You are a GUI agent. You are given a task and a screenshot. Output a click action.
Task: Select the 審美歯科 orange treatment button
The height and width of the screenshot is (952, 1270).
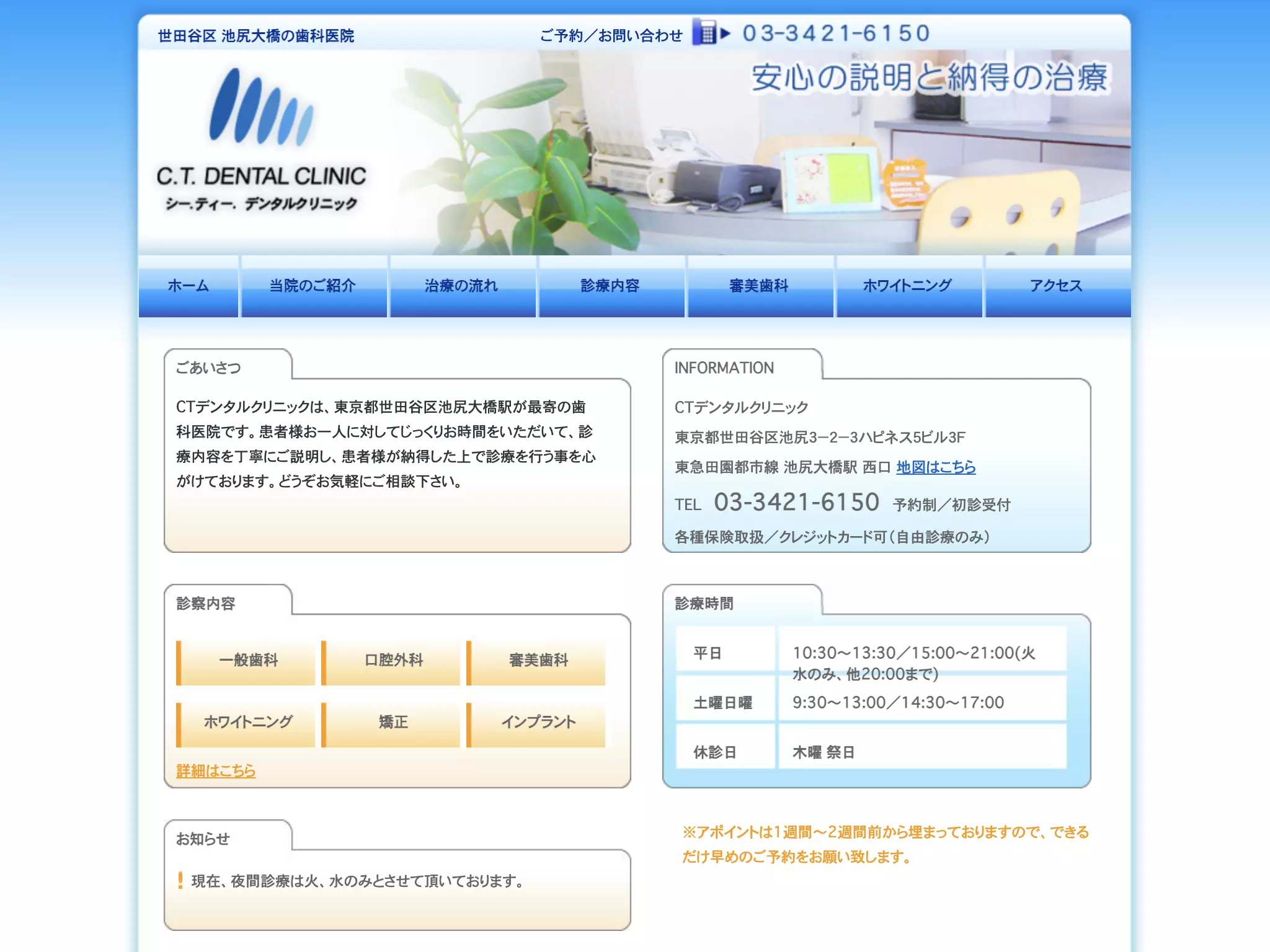[536, 663]
